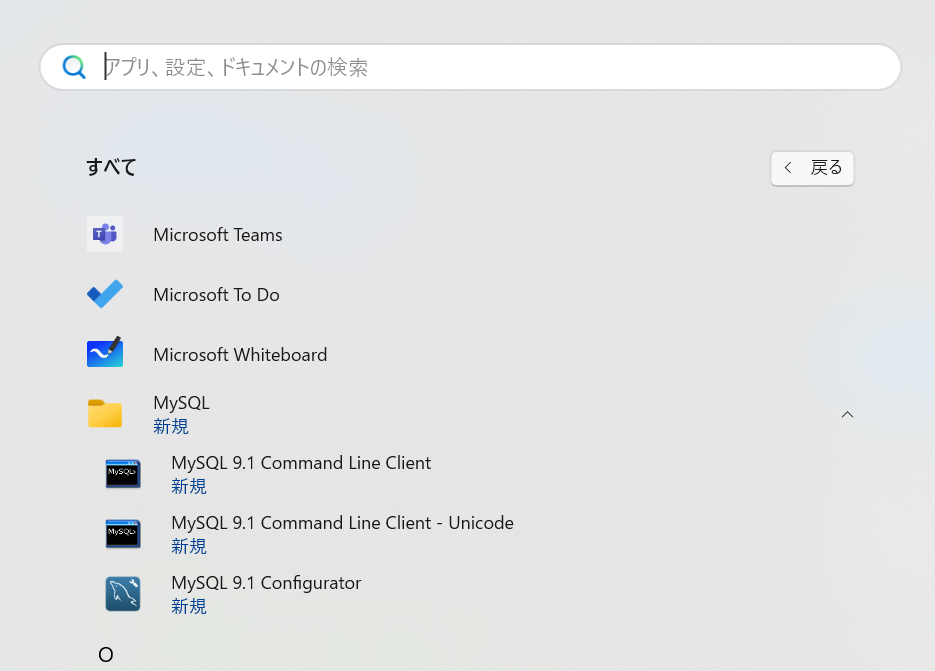The image size is (935, 671).
Task: Select the Microsoft To Do checkmark icon
Action: click(105, 294)
